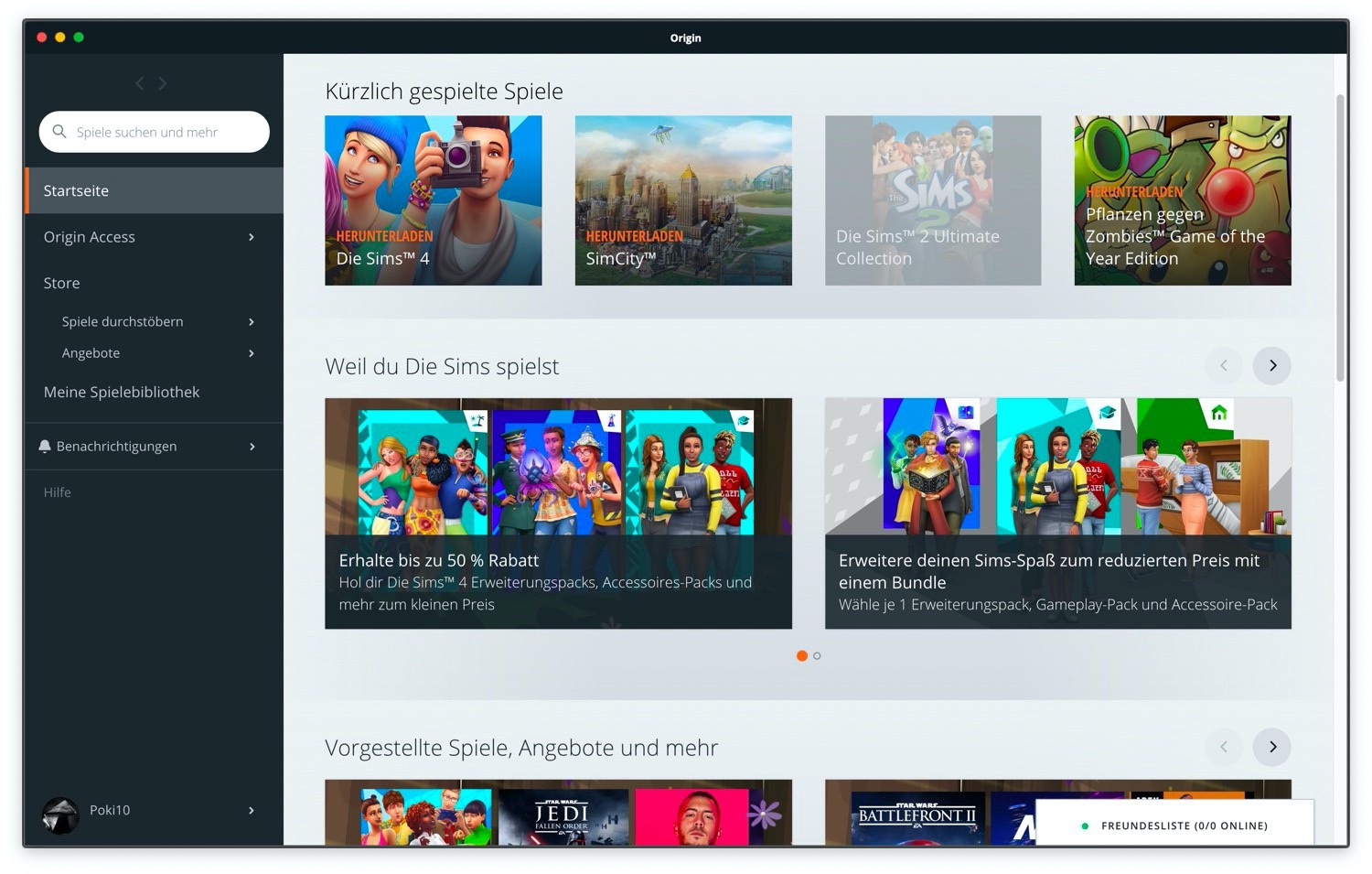Select Startseite in the sidebar
Image resolution: width=1372 pixels, height=874 pixels.
coord(154,190)
